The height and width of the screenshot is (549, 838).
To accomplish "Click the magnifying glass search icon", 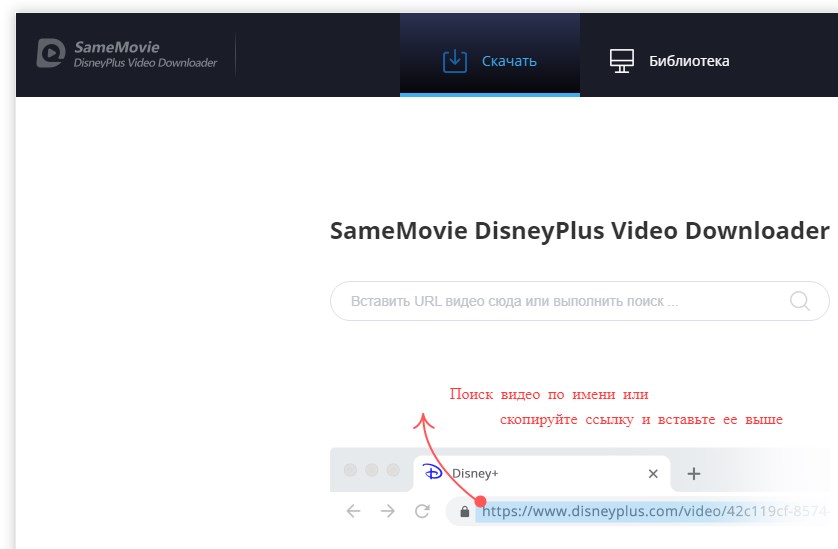I will pyautogui.click(x=800, y=301).
